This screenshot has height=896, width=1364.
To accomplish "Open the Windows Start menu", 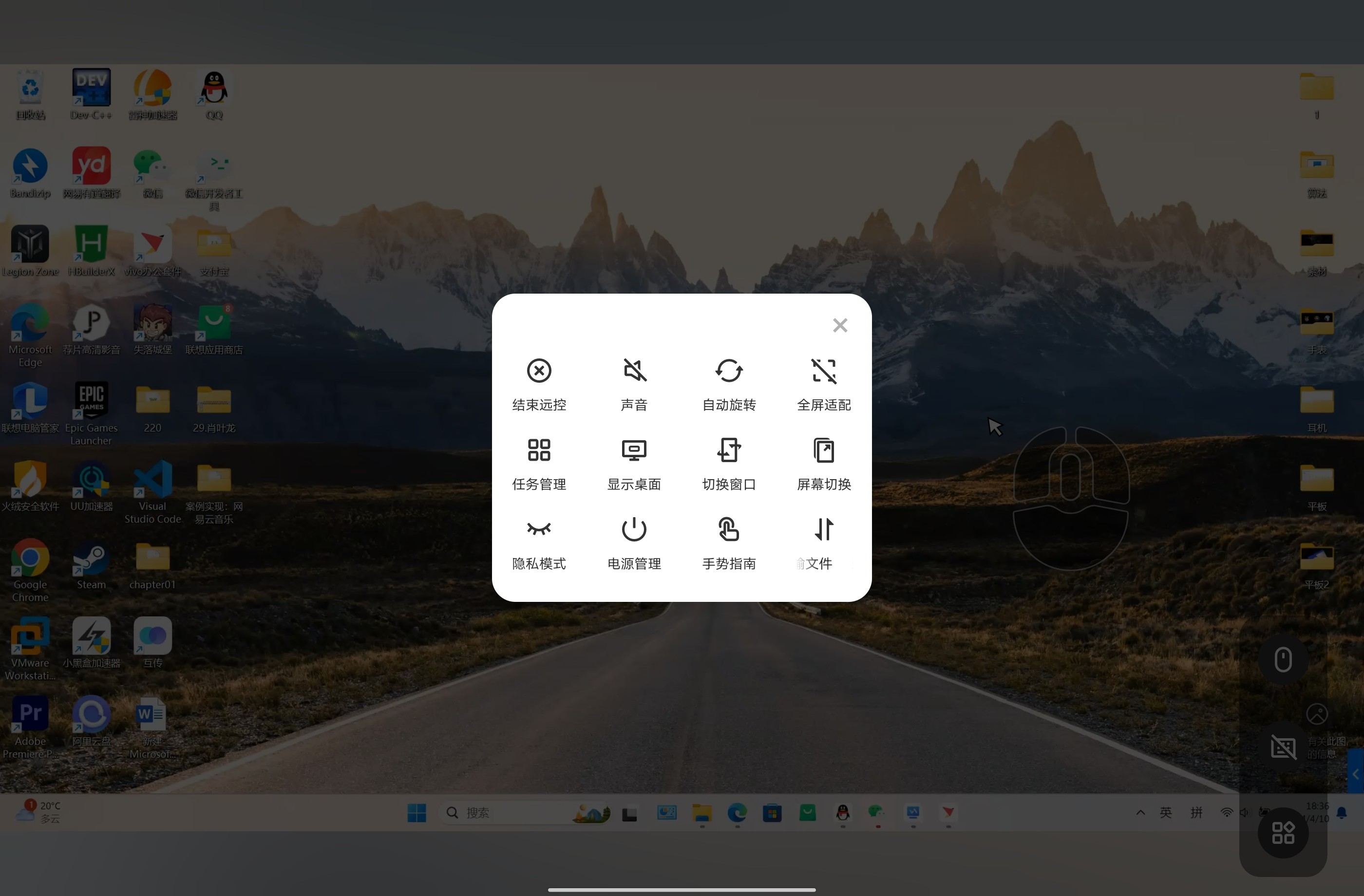I will (417, 812).
